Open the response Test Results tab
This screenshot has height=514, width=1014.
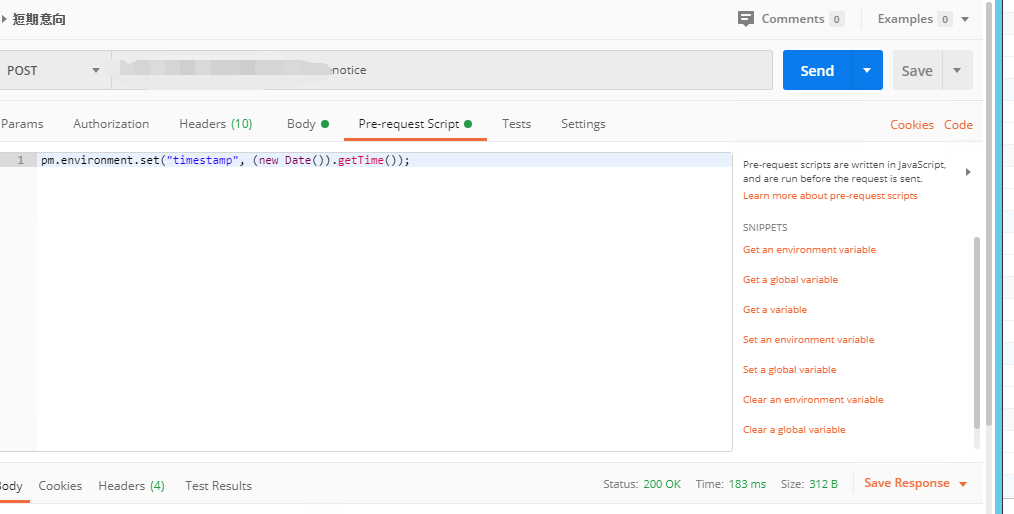tap(218, 486)
